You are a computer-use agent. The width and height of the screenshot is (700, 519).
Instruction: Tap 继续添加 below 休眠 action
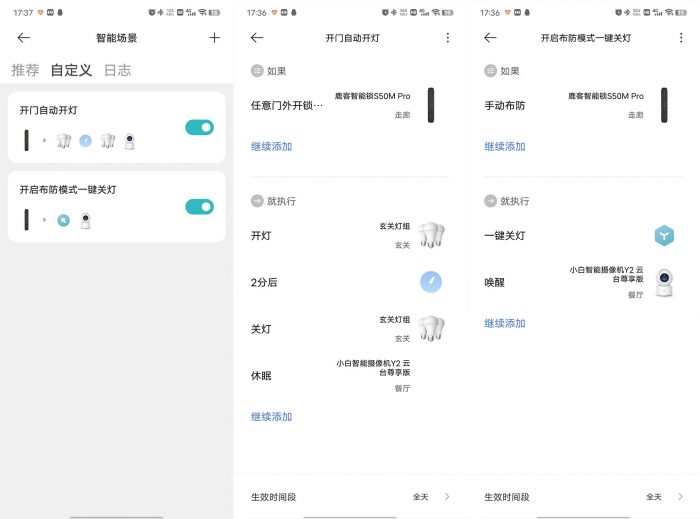click(272, 417)
